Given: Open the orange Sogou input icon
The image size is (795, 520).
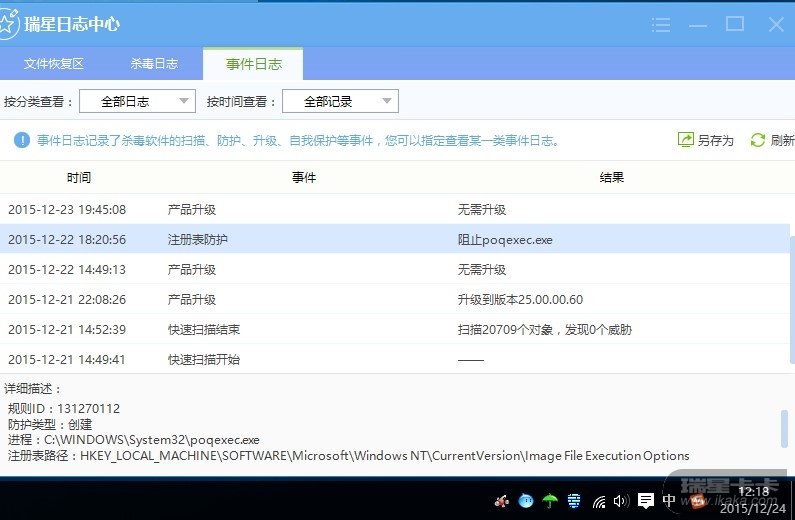Looking at the screenshot, I should coord(698,501).
